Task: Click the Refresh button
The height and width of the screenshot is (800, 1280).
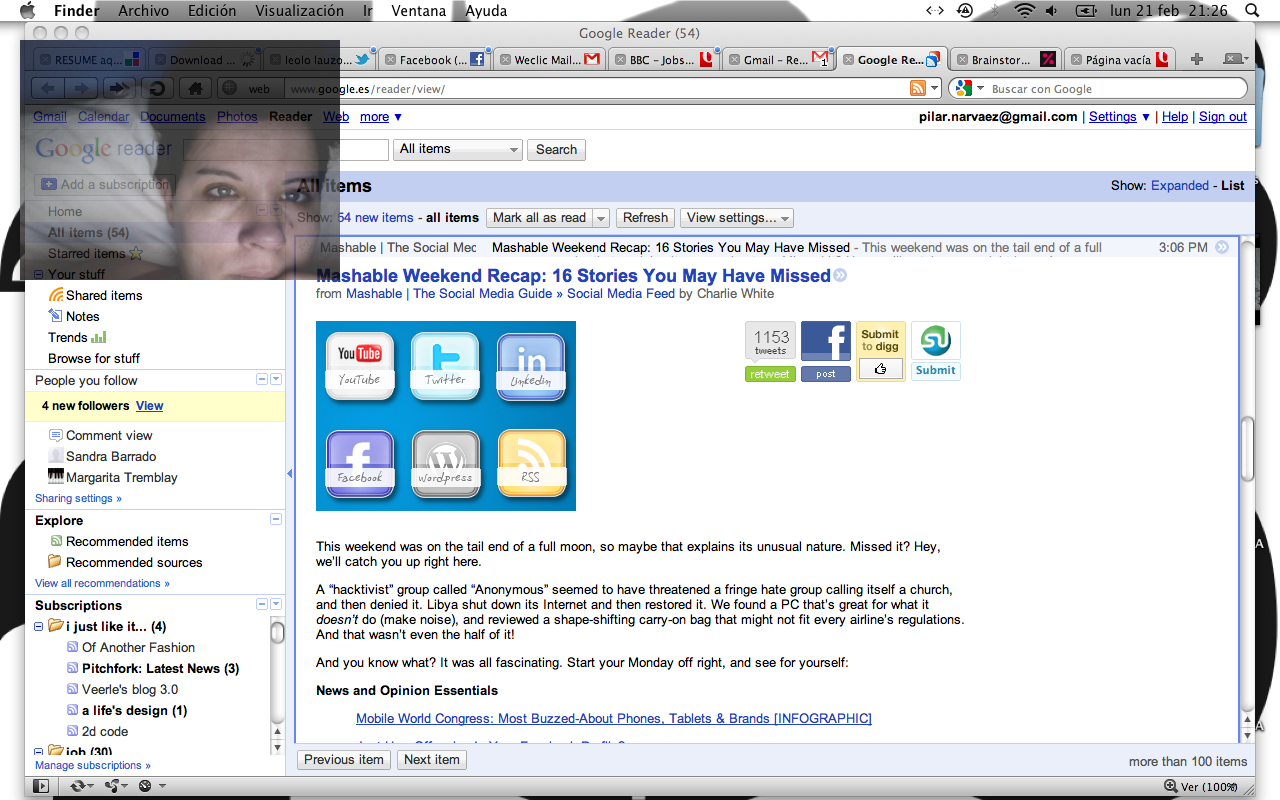Action: [x=645, y=218]
